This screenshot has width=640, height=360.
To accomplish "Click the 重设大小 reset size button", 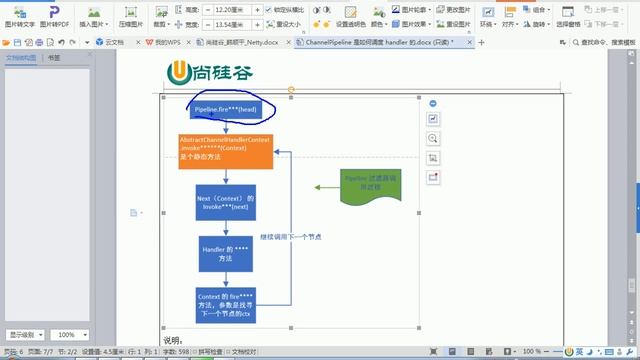I will (x=284, y=24).
